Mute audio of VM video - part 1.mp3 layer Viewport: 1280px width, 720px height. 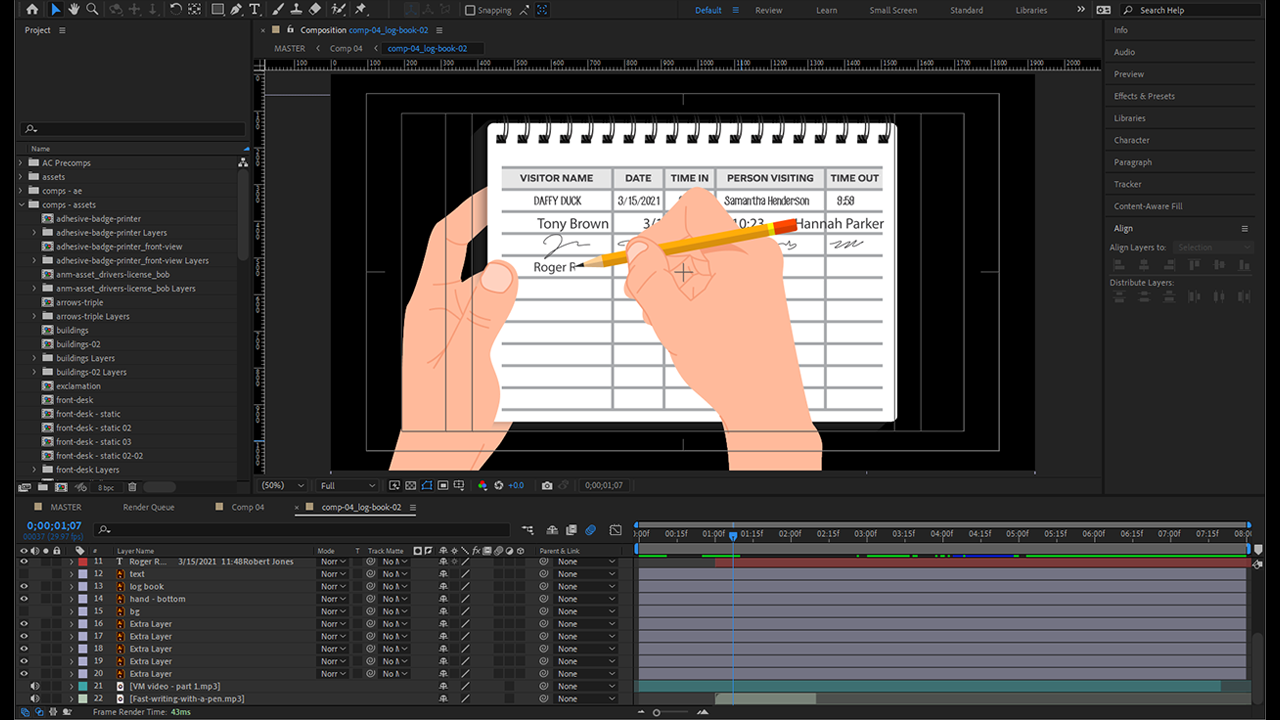pyautogui.click(x=35, y=687)
